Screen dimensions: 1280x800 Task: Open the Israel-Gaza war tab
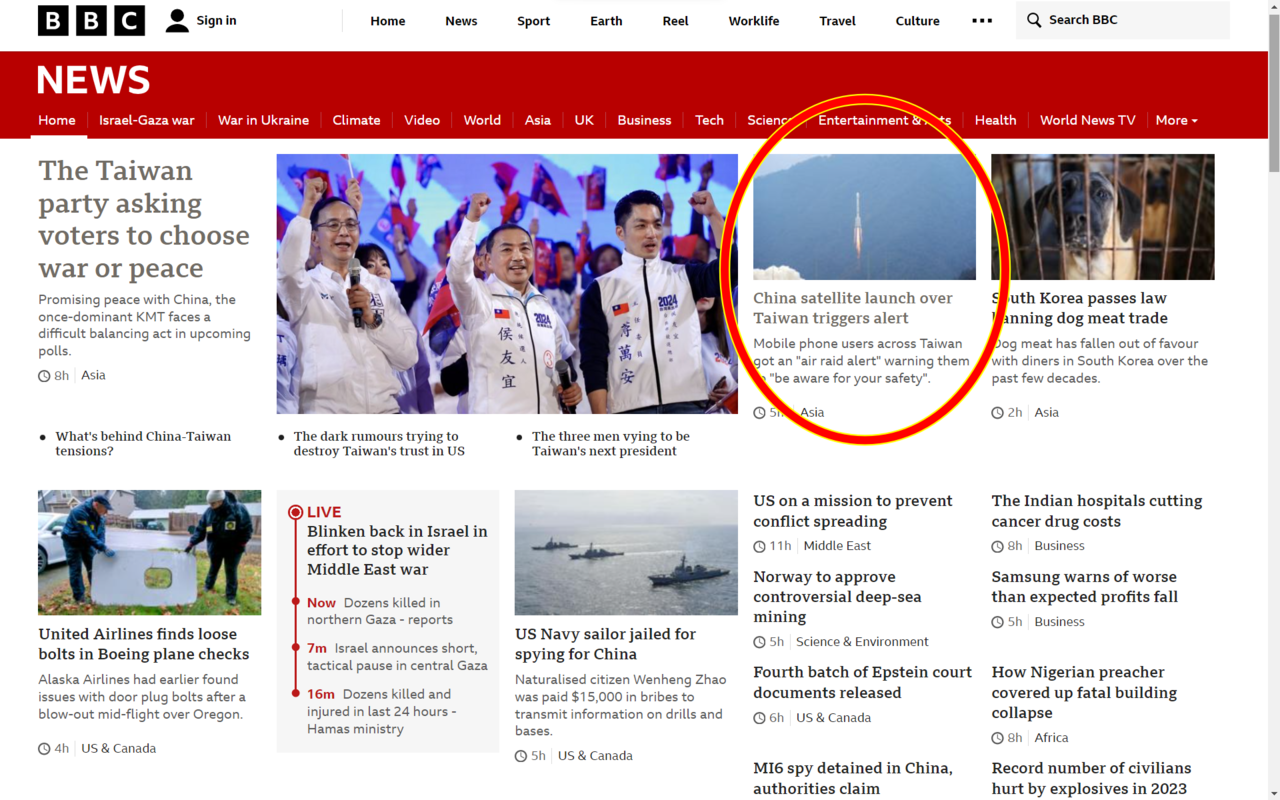pos(146,120)
